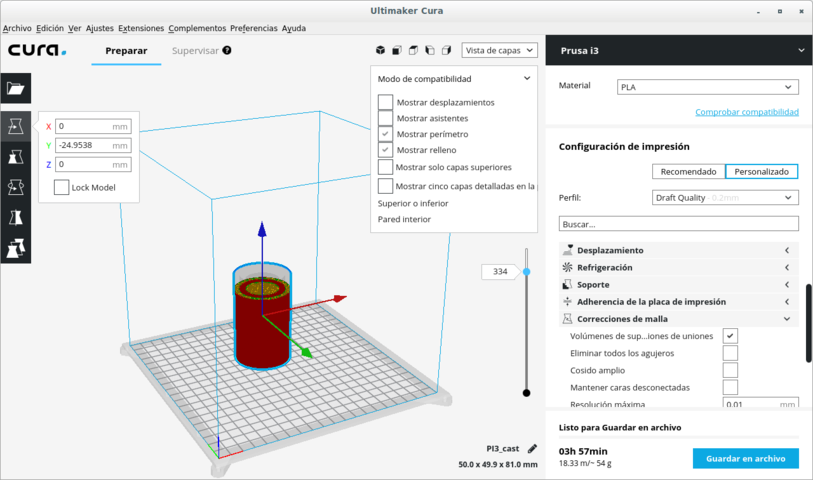Click the Buscar settings search field
Screen dimensions: 813x480
(x=679, y=224)
